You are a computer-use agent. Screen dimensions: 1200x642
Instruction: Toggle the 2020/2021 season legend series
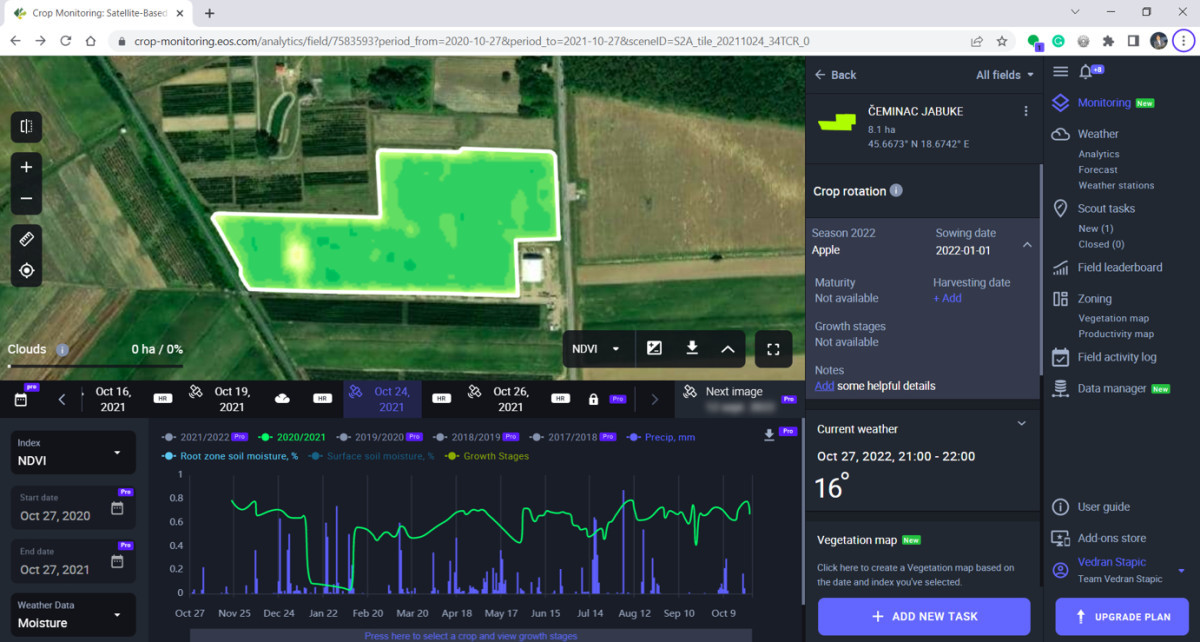pos(295,437)
